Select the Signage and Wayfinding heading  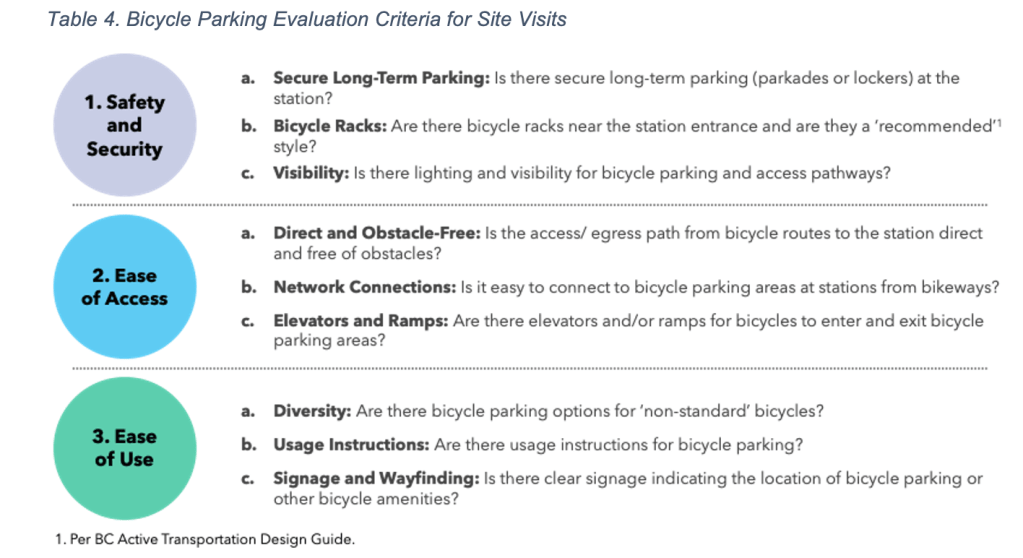pos(376,478)
